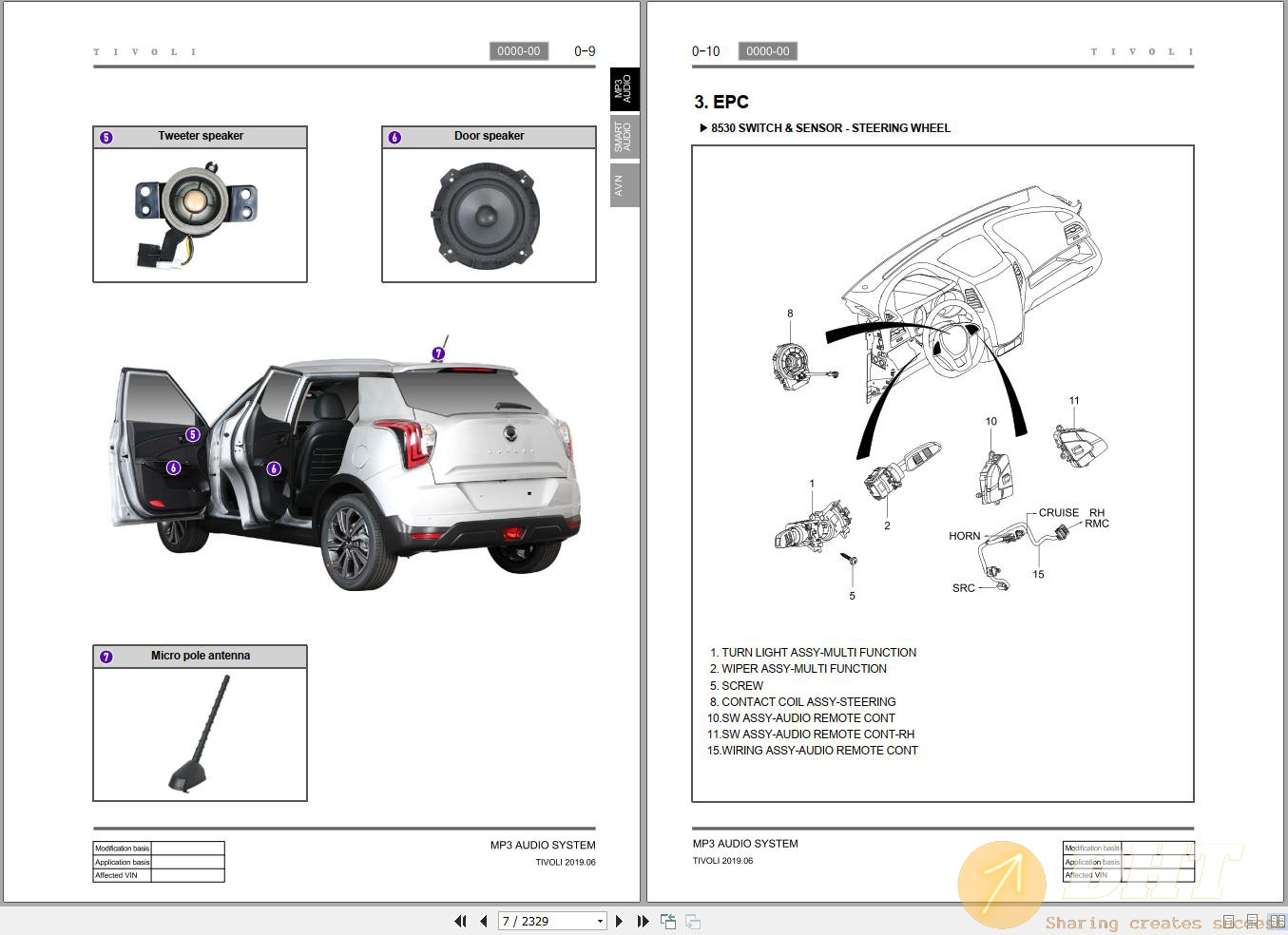Image resolution: width=1288 pixels, height=935 pixels.
Task: Select two-page facing view layout
Action: coord(1278,922)
